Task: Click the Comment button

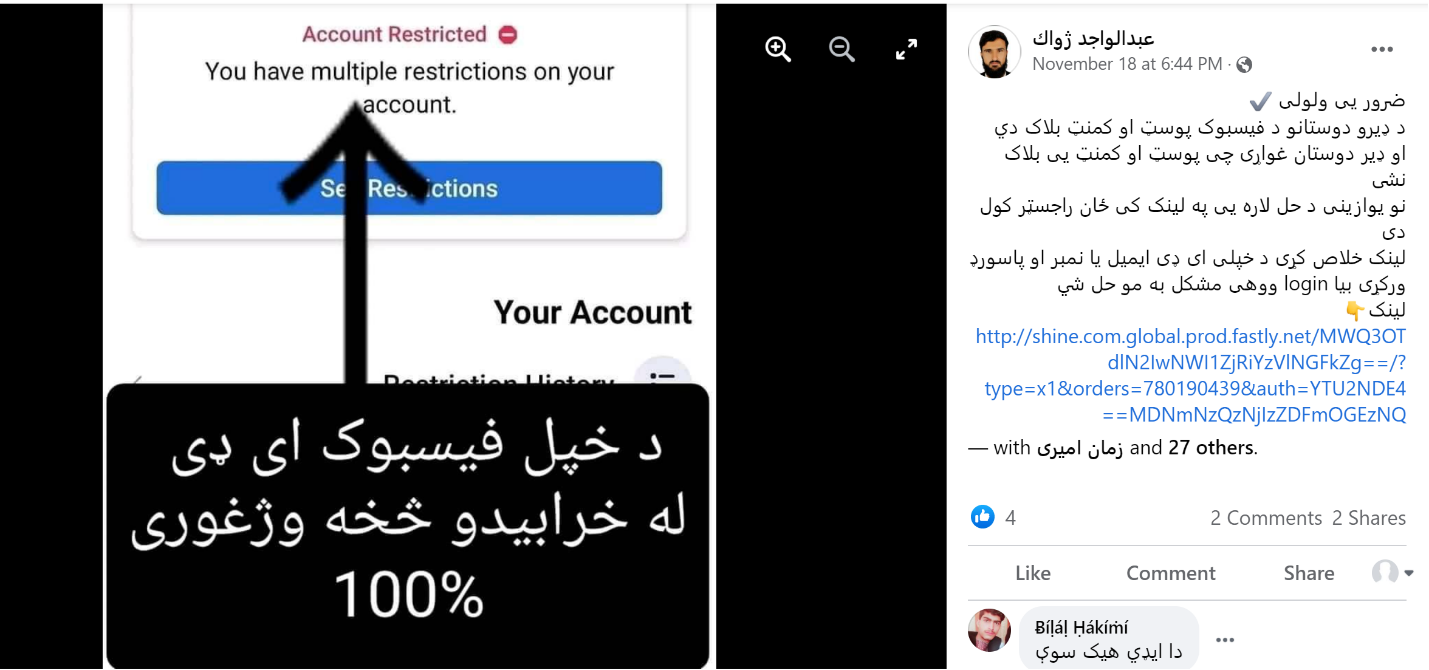Action: click(1171, 573)
